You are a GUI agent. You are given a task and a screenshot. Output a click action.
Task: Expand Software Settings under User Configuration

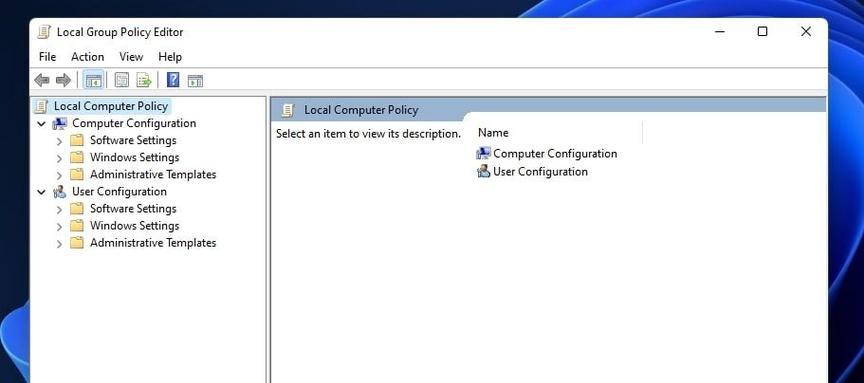[x=60, y=209]
